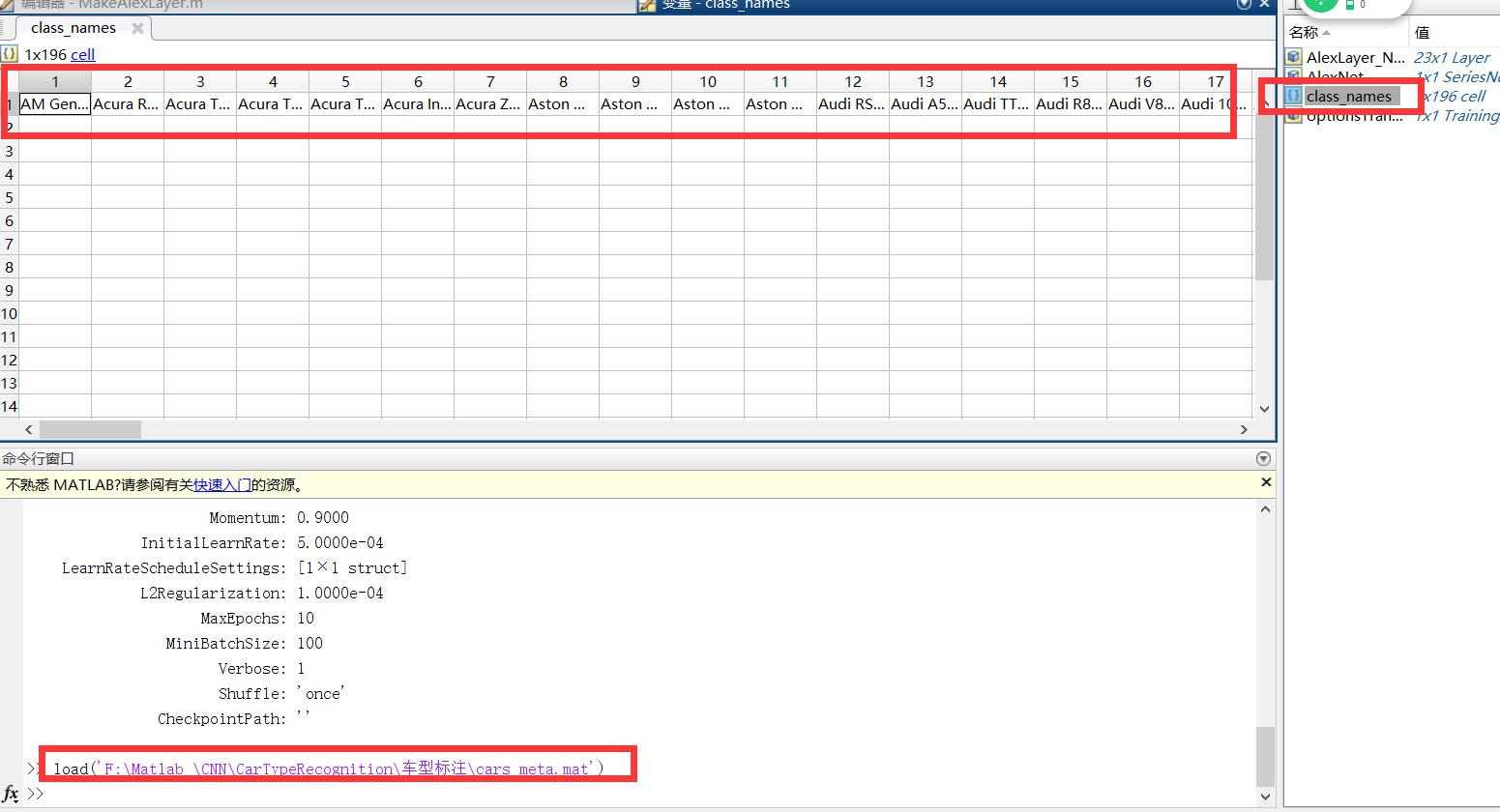Close the class_names variable tab
This screenshot has height=812, width=1500.
tap(137, 28)
